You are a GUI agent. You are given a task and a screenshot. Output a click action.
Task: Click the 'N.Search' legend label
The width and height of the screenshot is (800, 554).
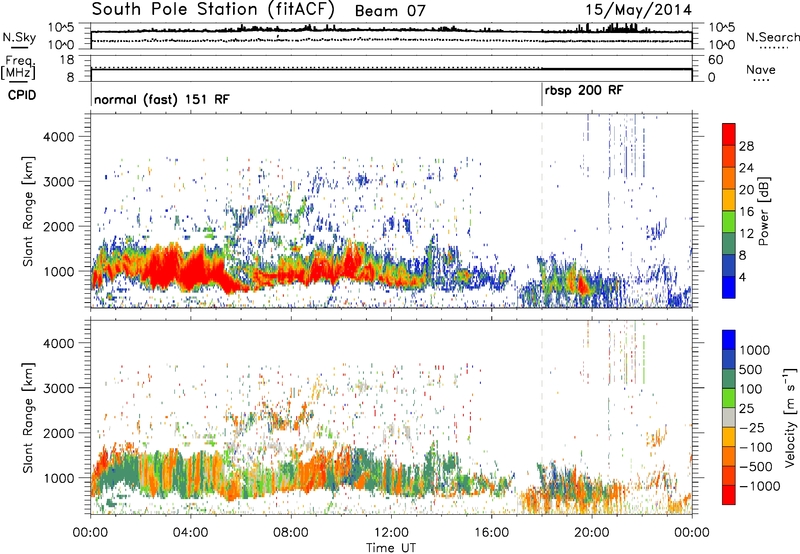[x=772, y=37]
